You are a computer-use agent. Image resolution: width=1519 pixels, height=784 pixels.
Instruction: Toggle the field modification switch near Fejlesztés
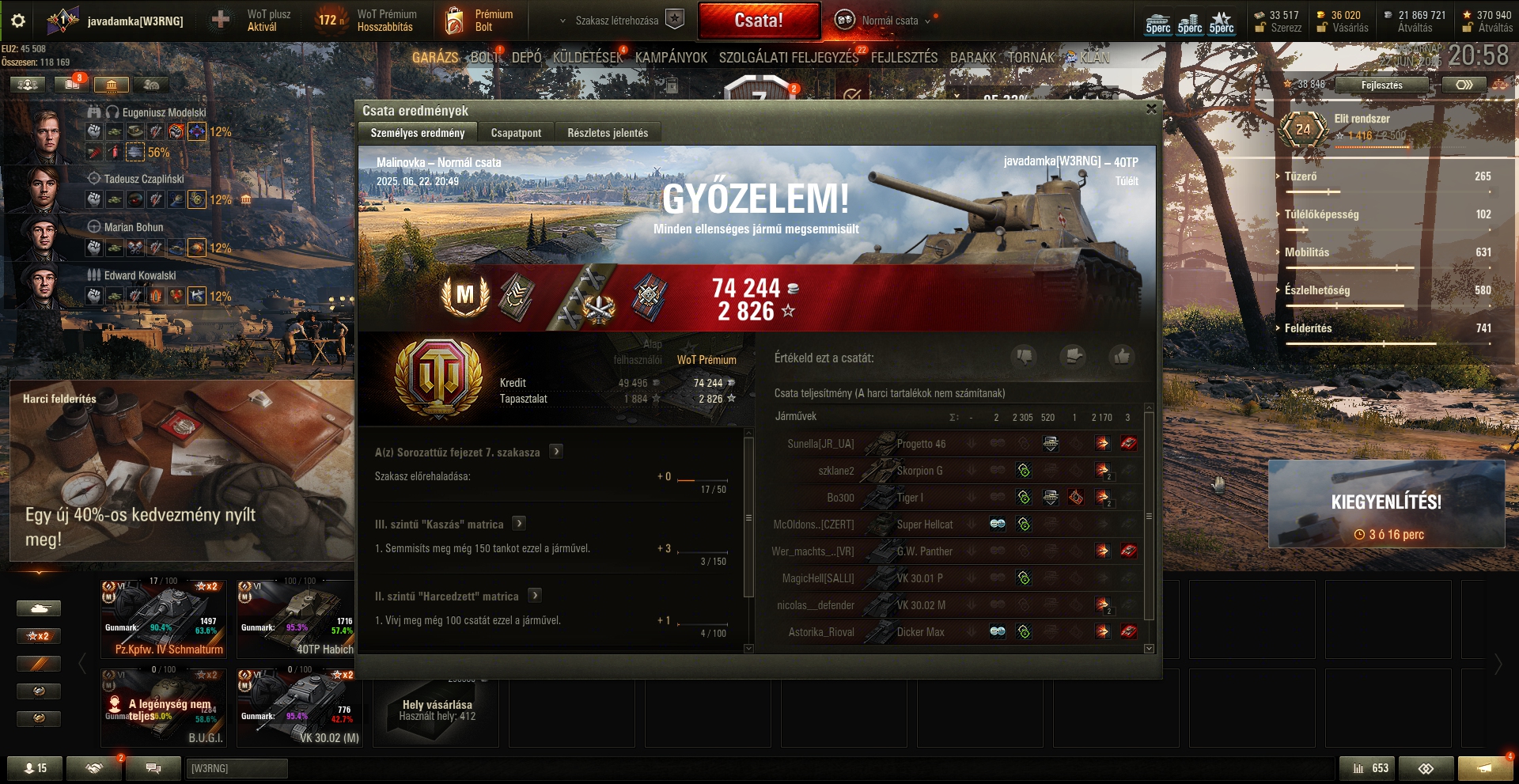tap(1464, 85)
